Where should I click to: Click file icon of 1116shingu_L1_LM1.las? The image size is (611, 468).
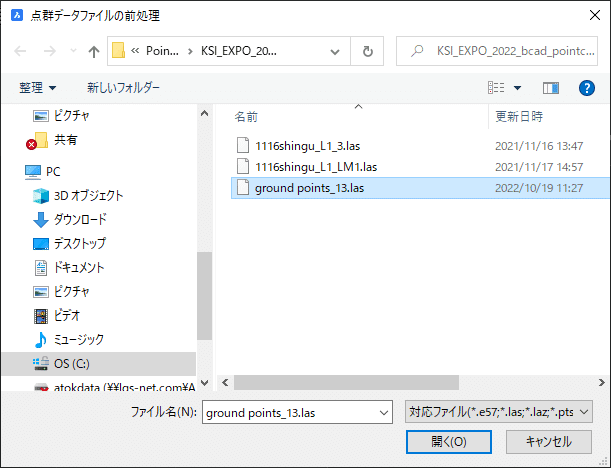[x=243, y=166]
